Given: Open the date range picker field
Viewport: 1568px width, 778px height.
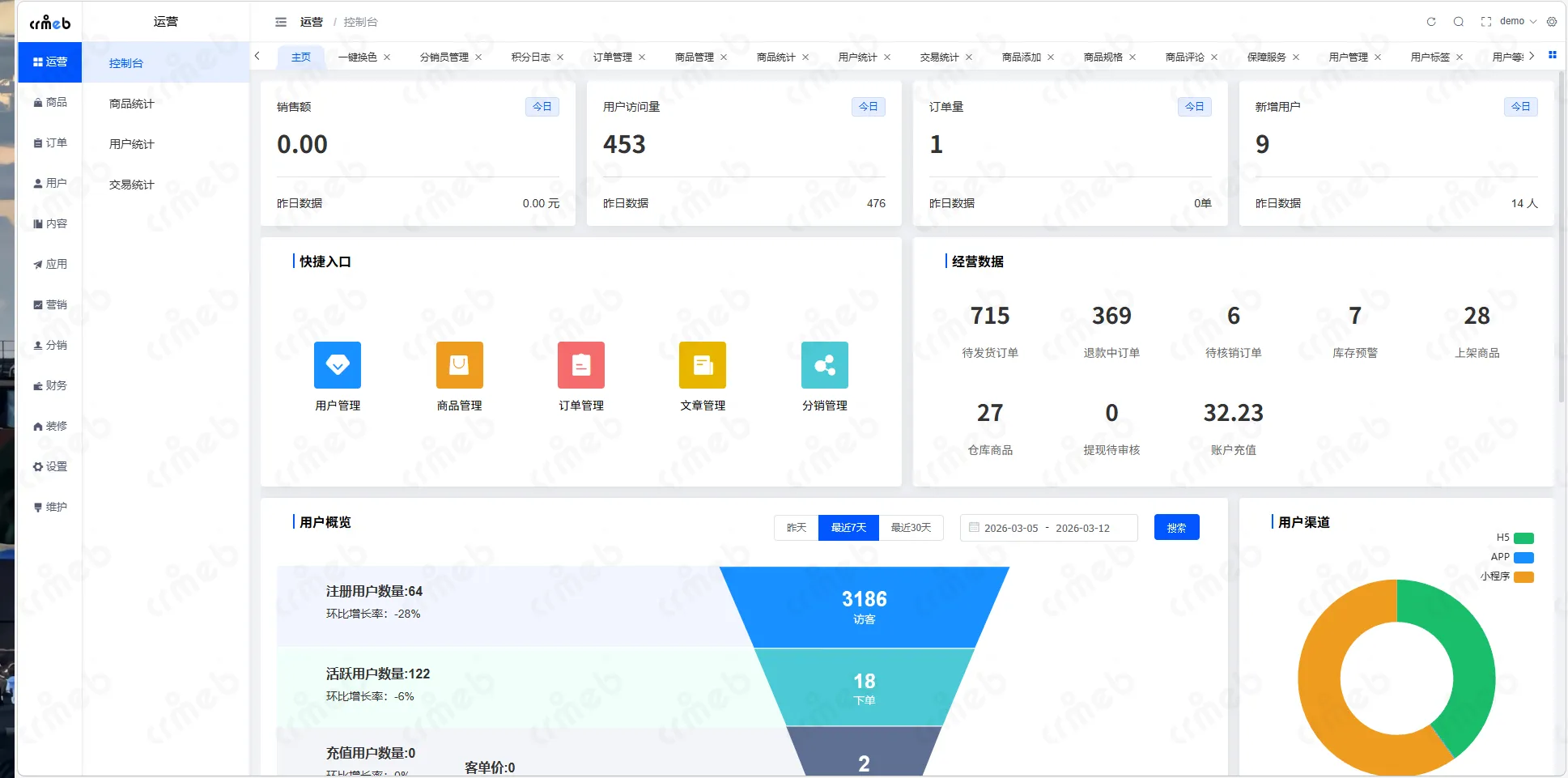Looking at the screenshot, I should (x=1048, y=527).
